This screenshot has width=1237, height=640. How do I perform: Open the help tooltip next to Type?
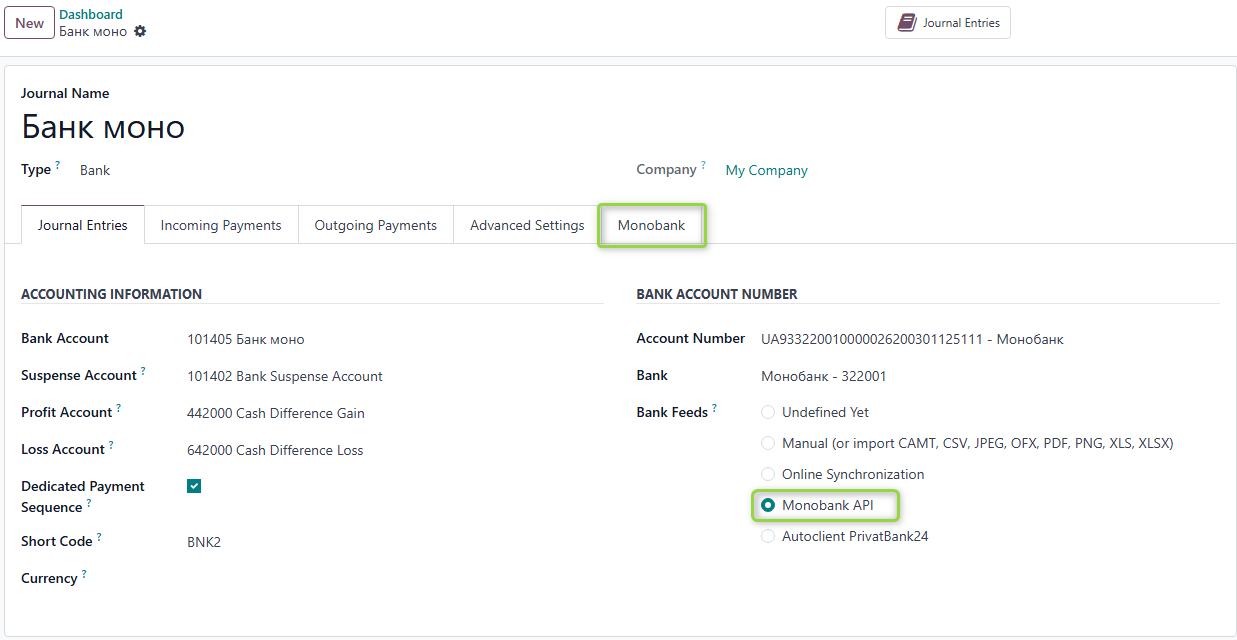pyautogui.click(x=58, y=164)
